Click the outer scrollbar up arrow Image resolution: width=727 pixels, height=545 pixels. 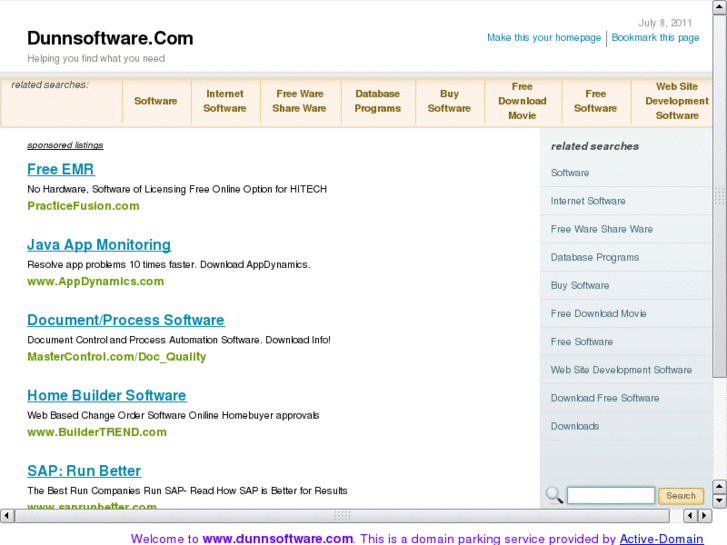coord(720,7)
